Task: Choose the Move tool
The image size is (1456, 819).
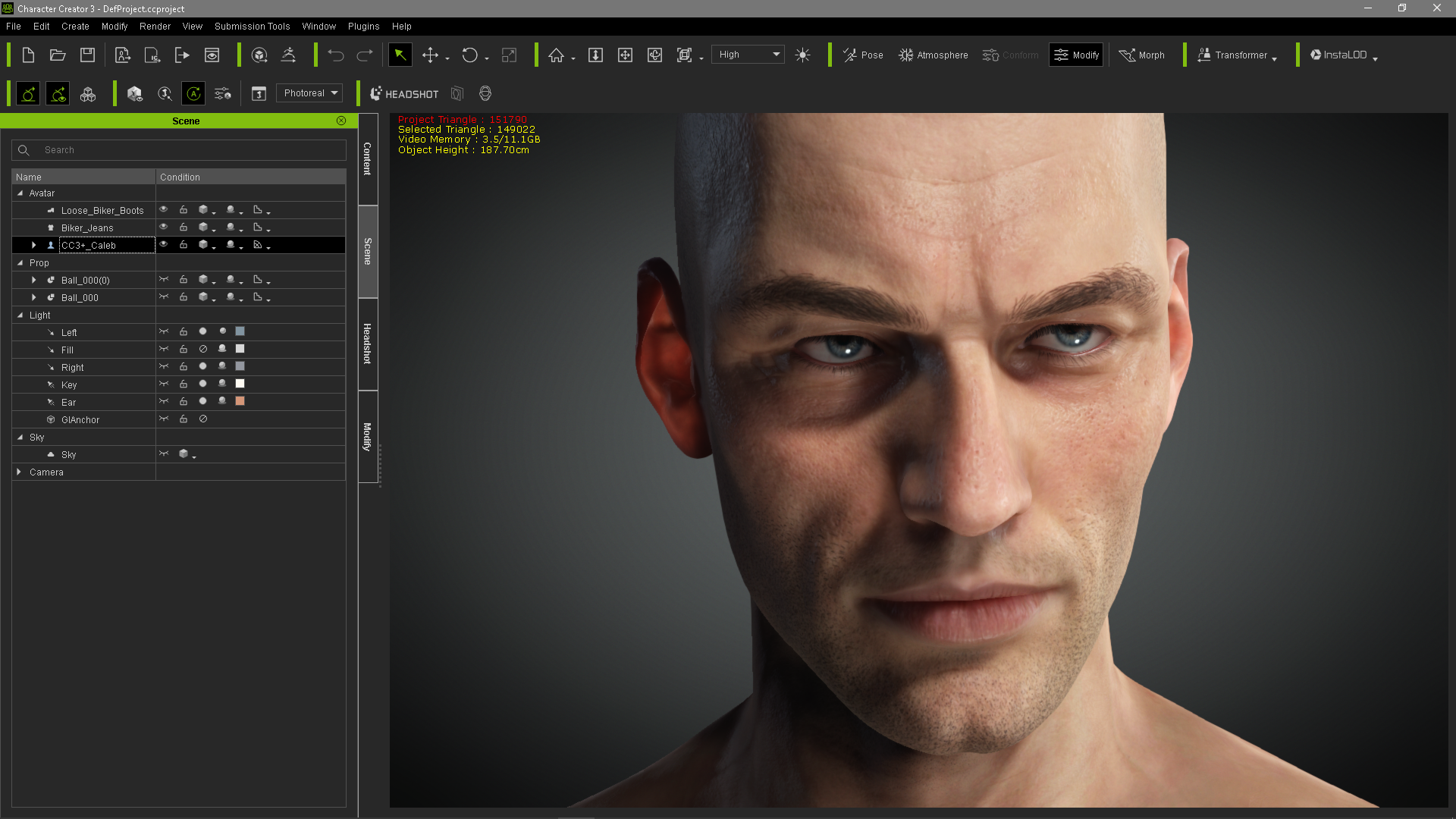Action: tap(430, 55)
